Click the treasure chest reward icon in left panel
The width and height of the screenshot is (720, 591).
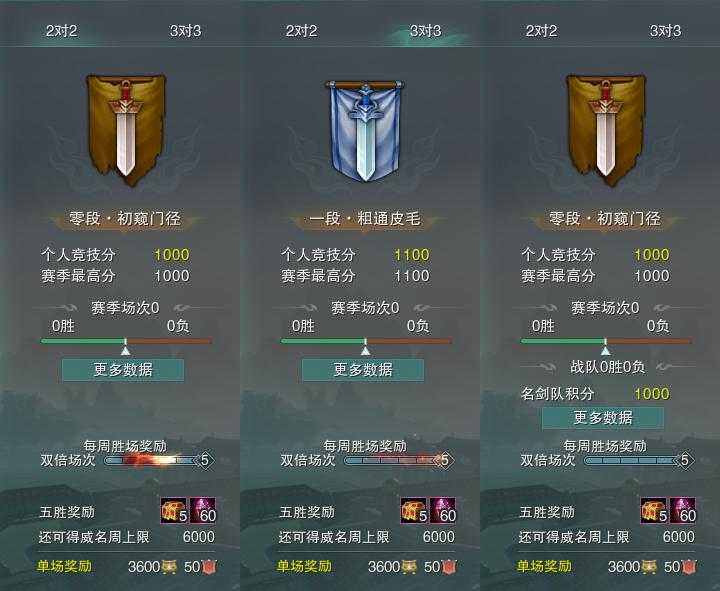pyautogui.click(x=174, y=511)
